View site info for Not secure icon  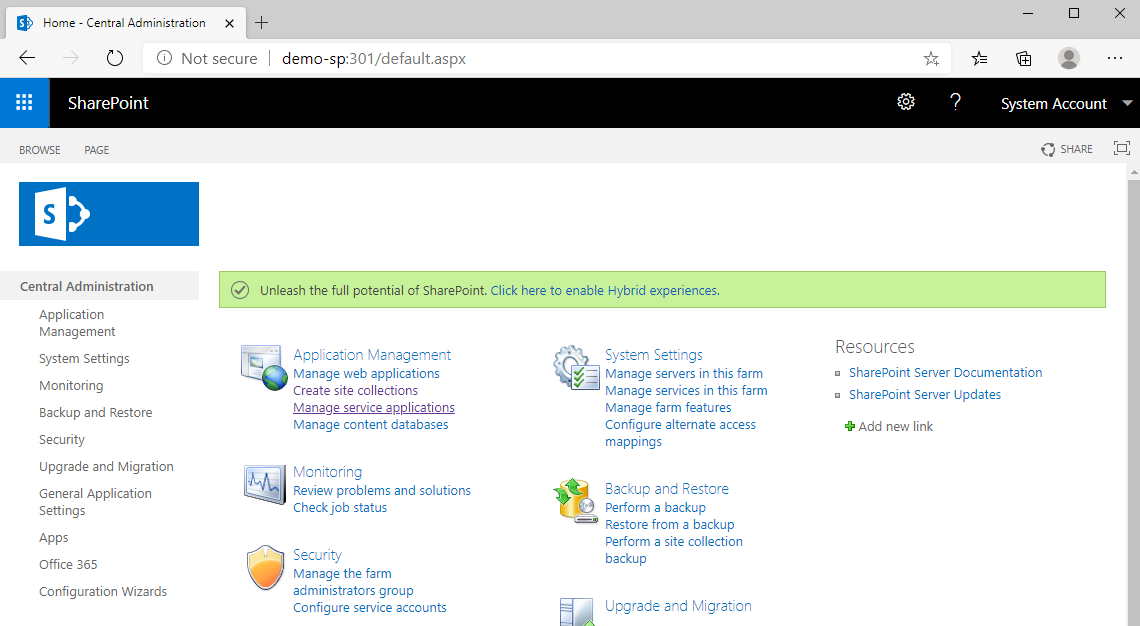coord(164,58)
